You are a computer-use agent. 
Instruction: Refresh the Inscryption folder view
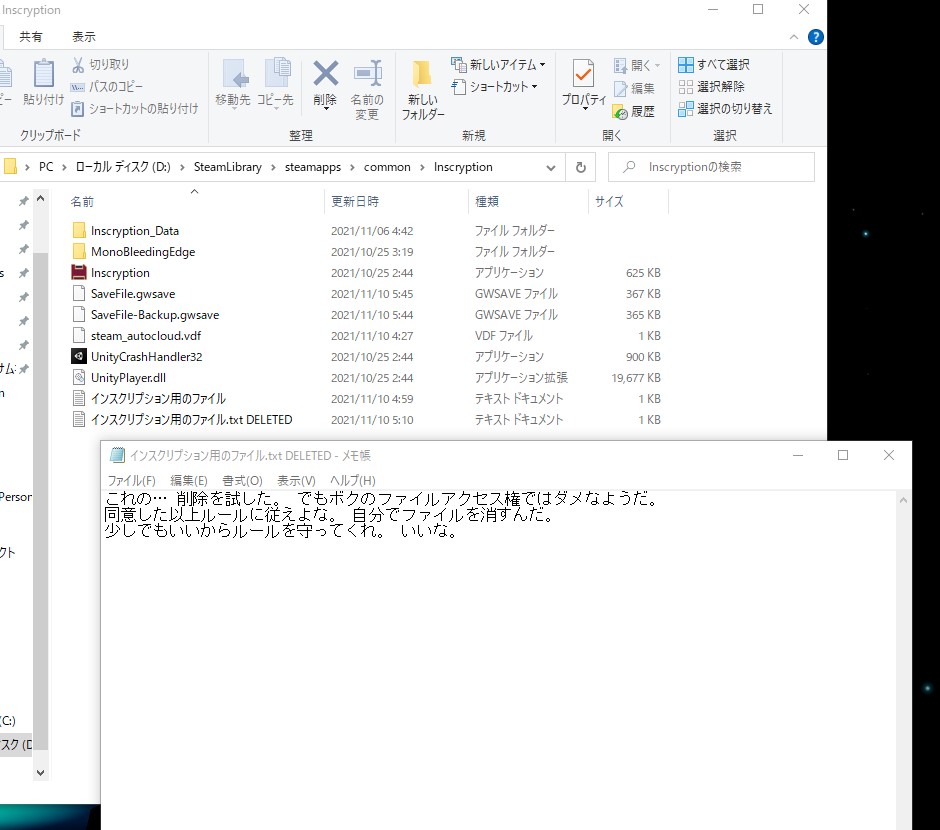click(x=580, y=167)
